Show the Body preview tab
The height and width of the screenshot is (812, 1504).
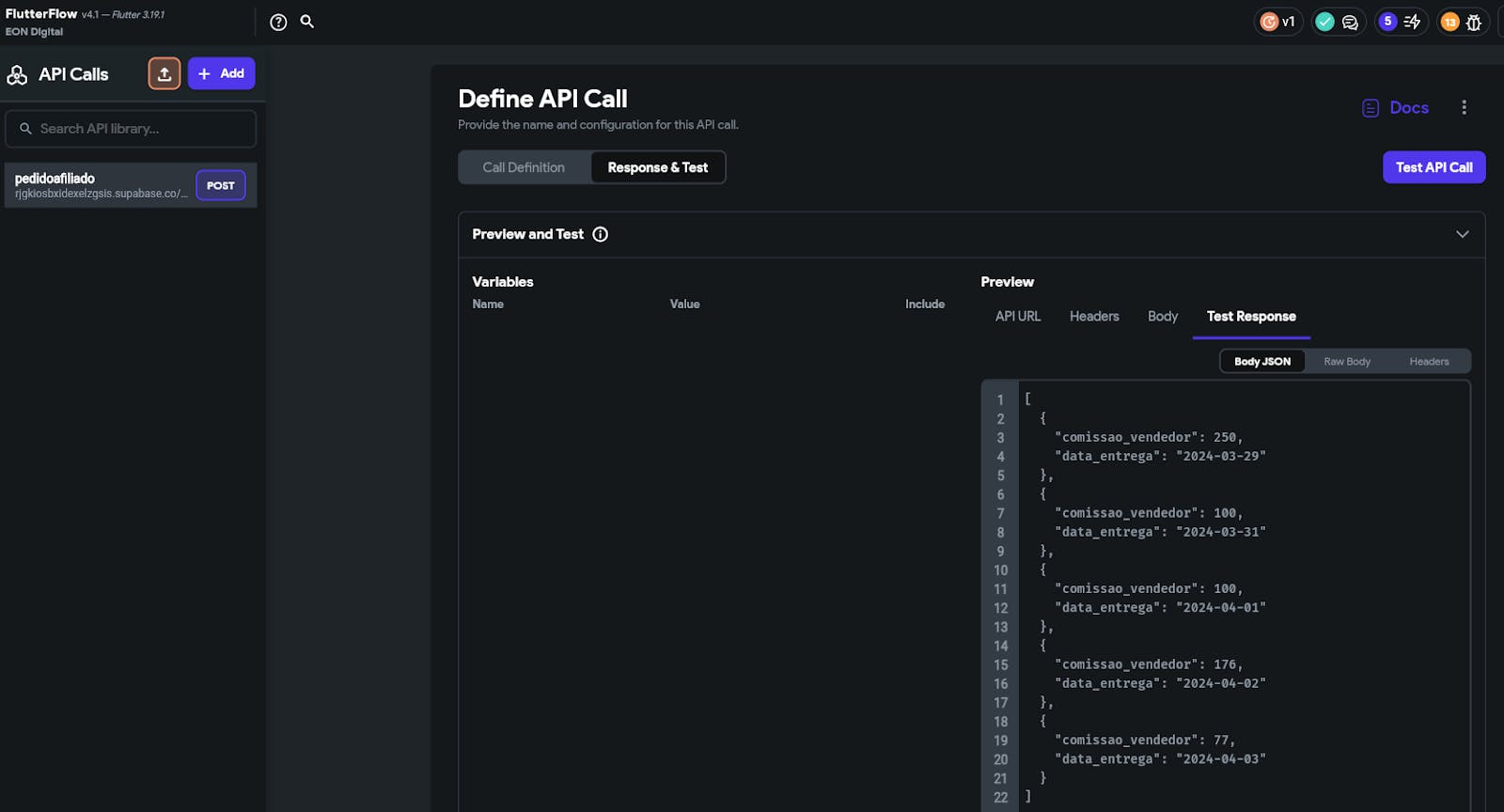coord(1163,317)
